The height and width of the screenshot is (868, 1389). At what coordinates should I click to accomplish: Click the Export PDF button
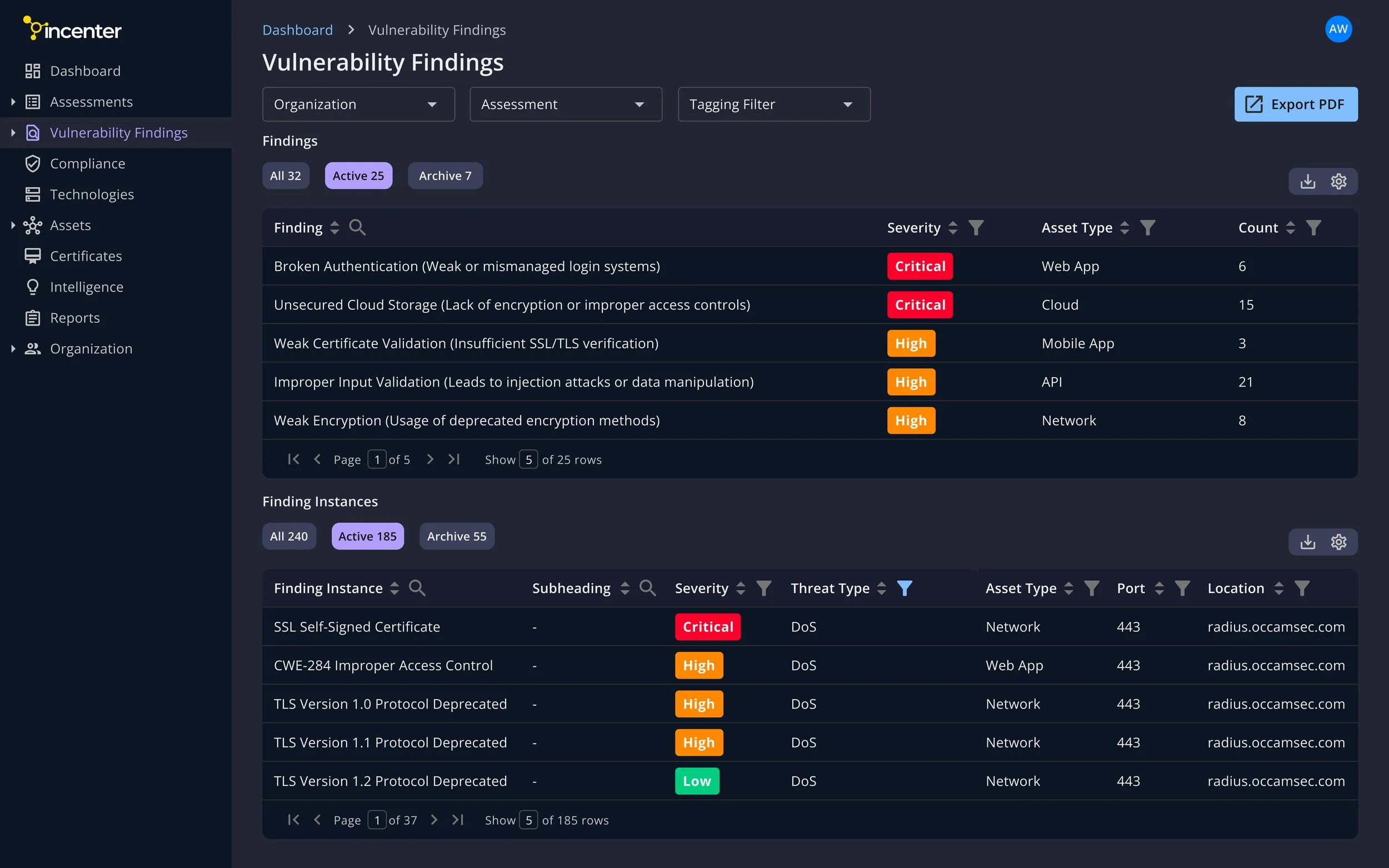tap(1296, 104)
